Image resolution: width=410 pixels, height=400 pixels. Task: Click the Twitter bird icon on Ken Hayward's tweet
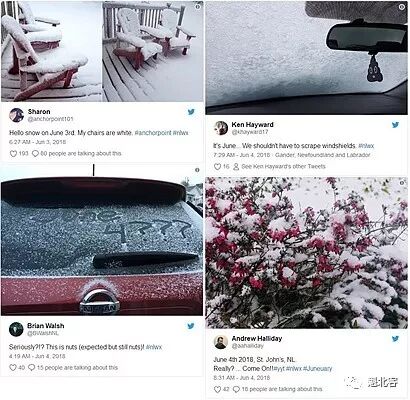tap(396, 125)
